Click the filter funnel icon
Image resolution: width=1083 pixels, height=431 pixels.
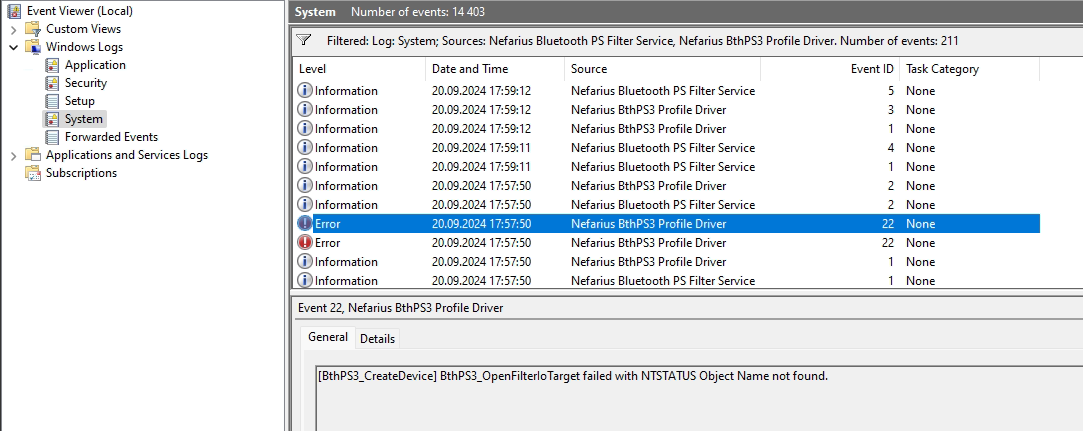coord(303,40)
